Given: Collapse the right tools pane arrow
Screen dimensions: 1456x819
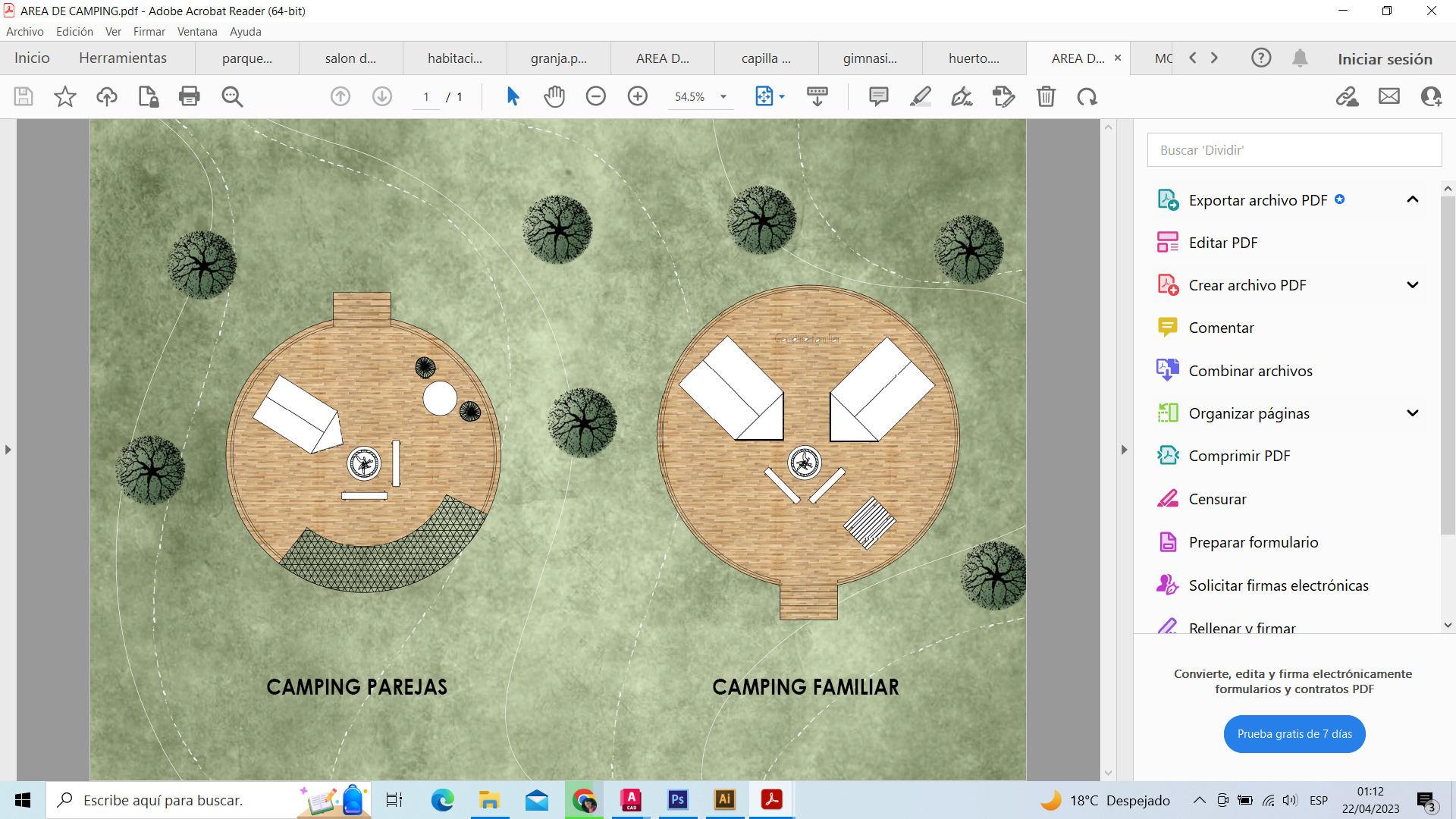Looking at the screenshot, I should point(1124,450).
